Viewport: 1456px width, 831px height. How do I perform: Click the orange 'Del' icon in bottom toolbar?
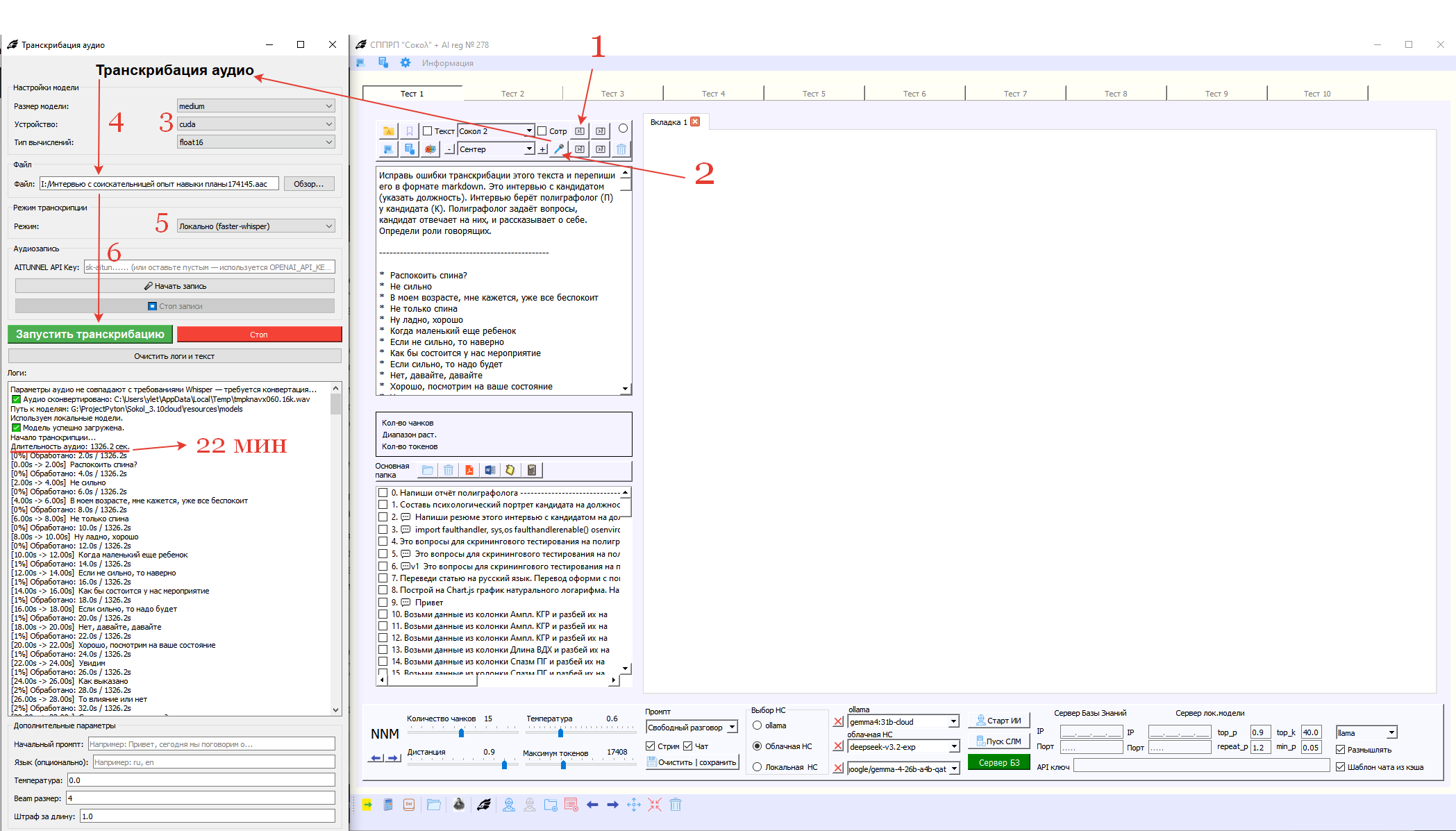[x=409, y=805]
